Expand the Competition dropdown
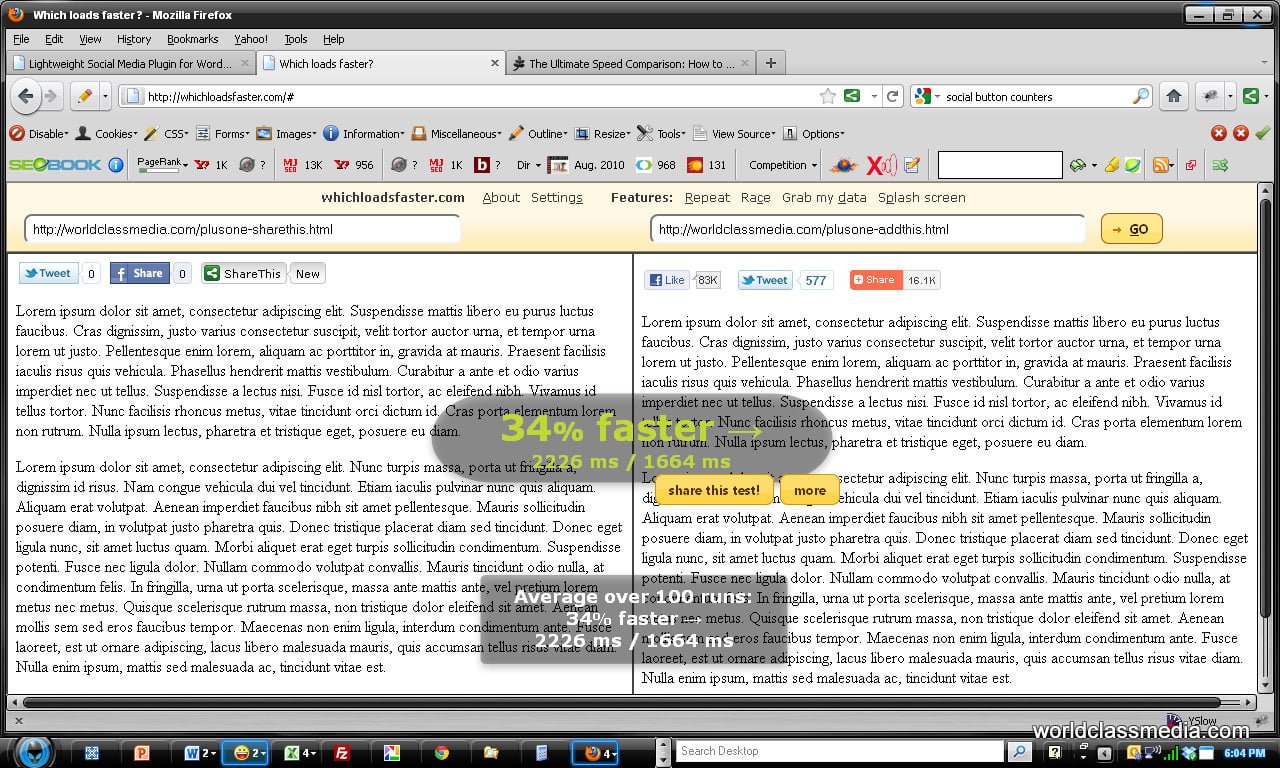 782,165
